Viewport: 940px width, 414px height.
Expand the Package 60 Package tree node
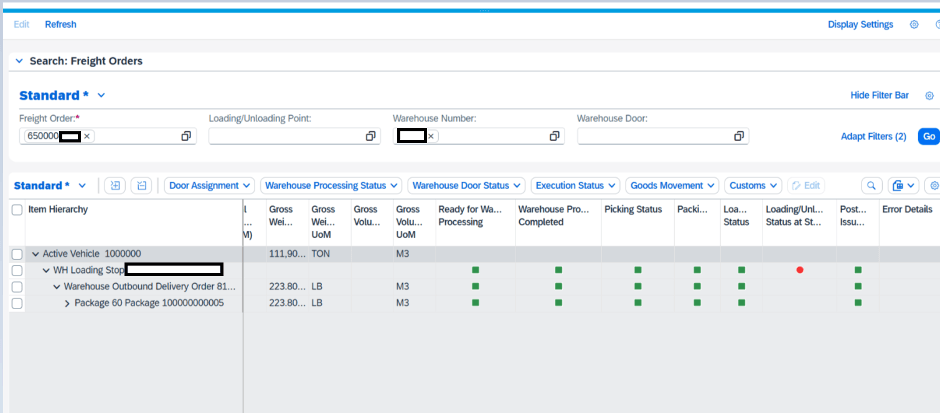pyautogui.click(x=67, y=303)
